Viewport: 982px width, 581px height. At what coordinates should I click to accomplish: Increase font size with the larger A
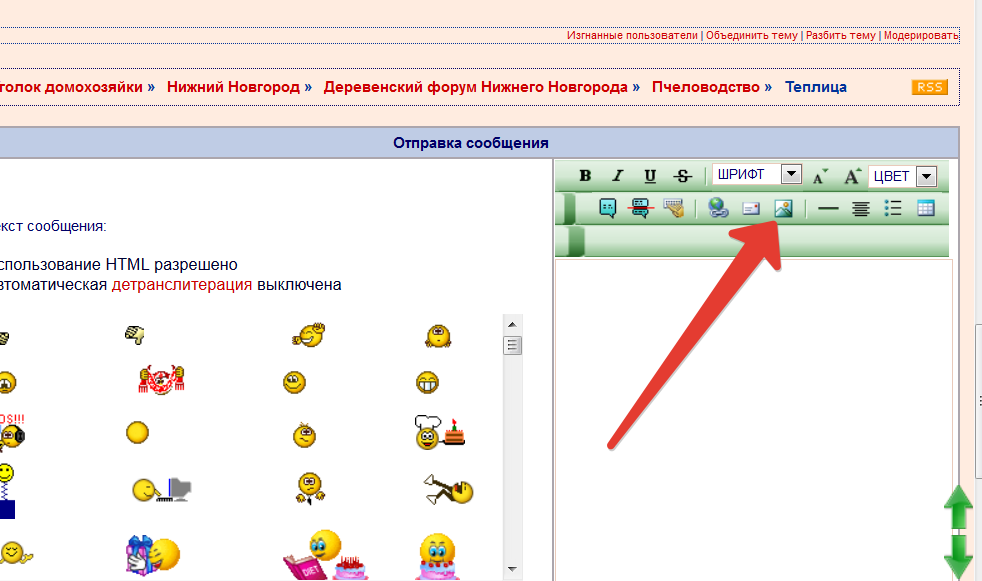coord(852,176)
